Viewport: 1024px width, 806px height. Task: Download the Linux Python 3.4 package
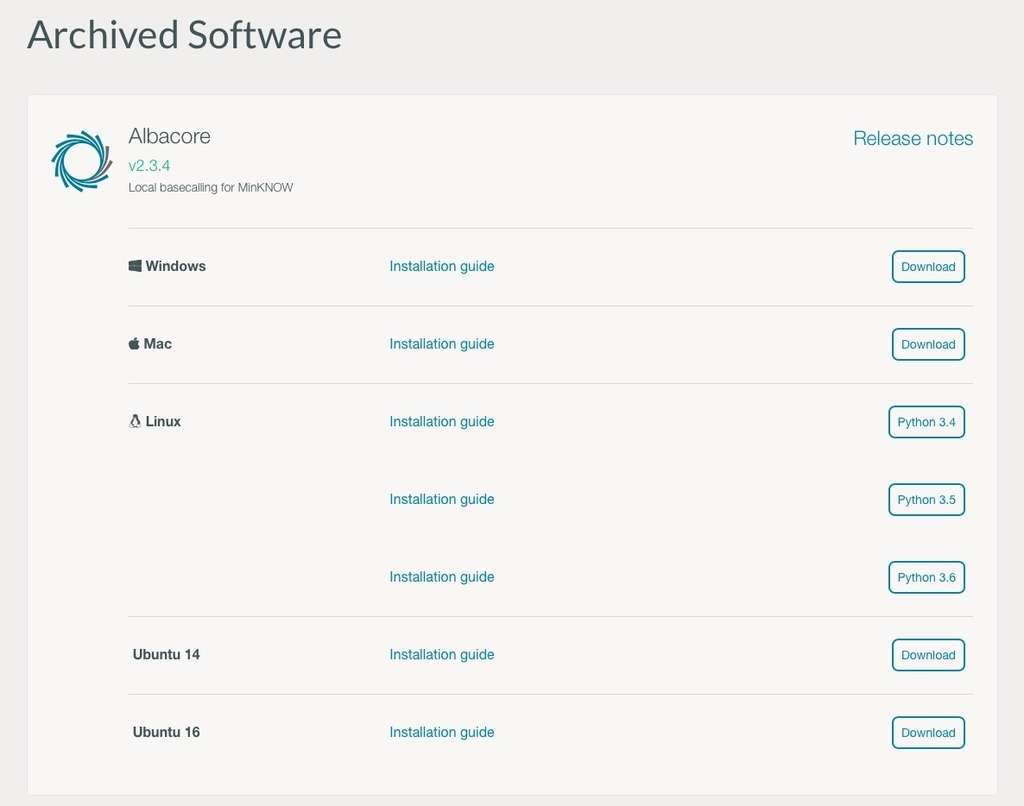click(926, 422)
